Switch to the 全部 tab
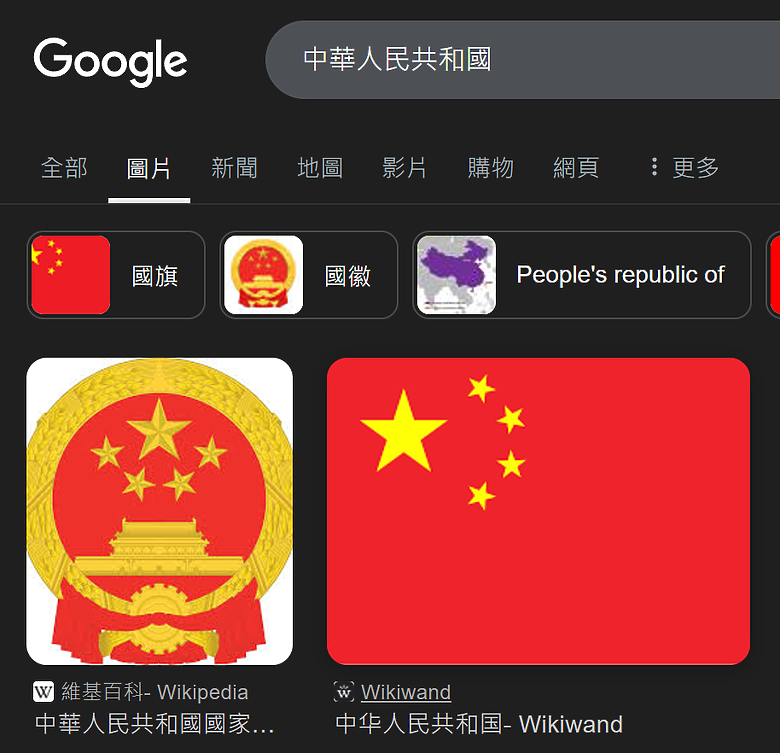Image resolution: width=780 pixels, height=753 pixels. pyautogui.click(x=64, y=168)
